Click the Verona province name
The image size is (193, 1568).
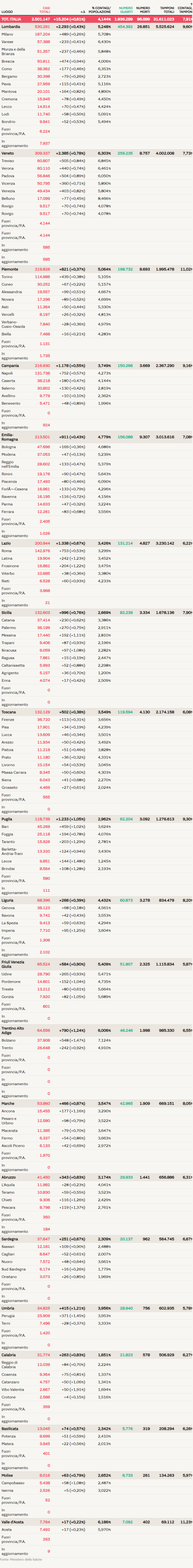coord(7,169)
